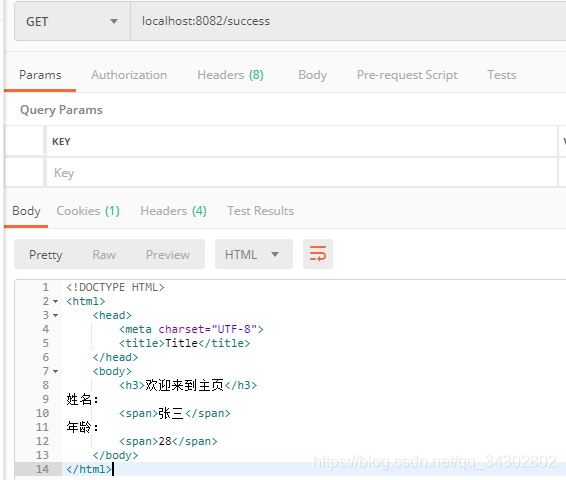
Task: Select the response Body tab
Action: pyautogui.click(x=26, y=211)
